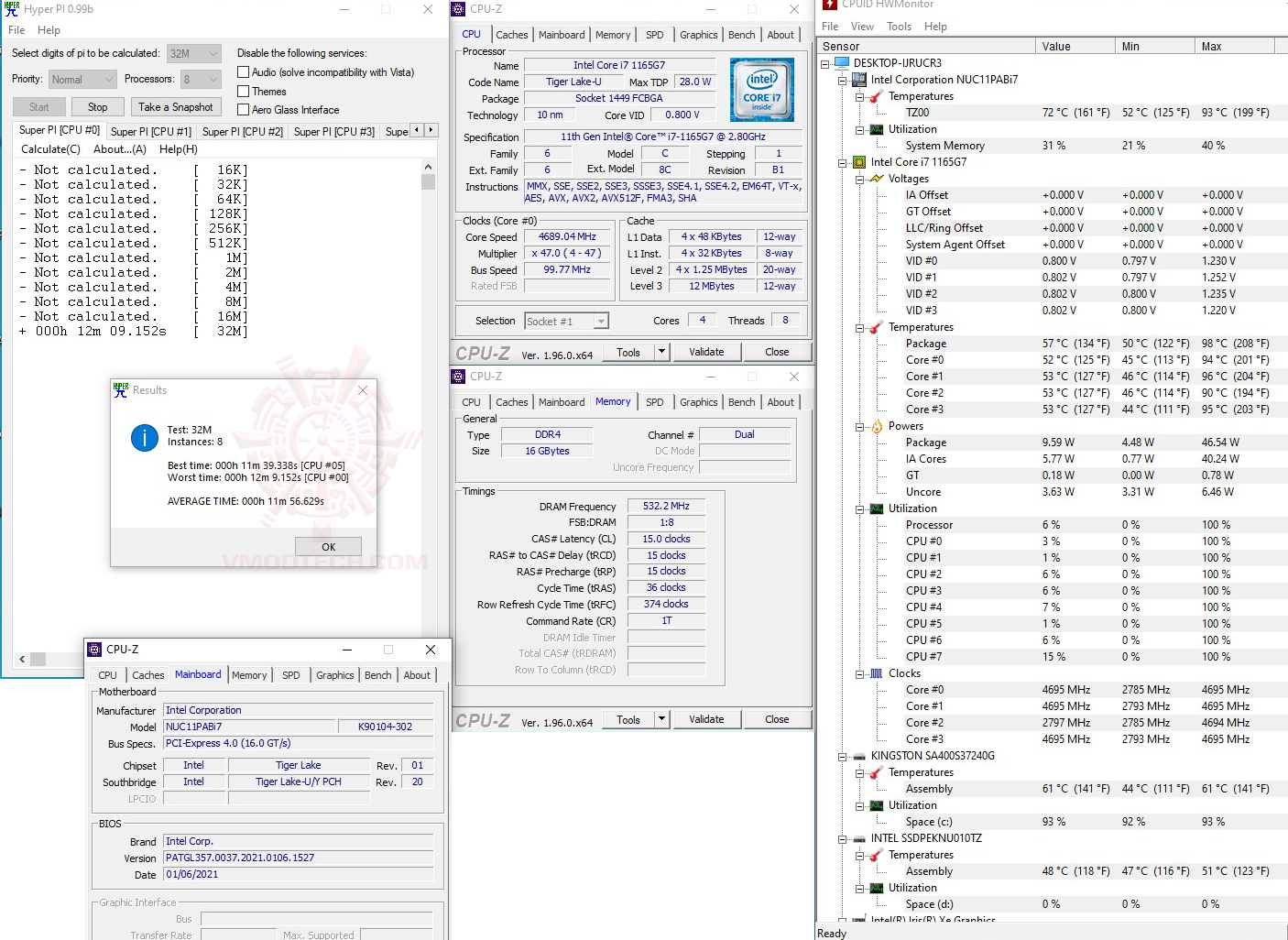Image resolution: width=1288 pixels, height=940 pixels.
Task: Click the Powers flame icon in HWMonitor
Action: (877, 426)
